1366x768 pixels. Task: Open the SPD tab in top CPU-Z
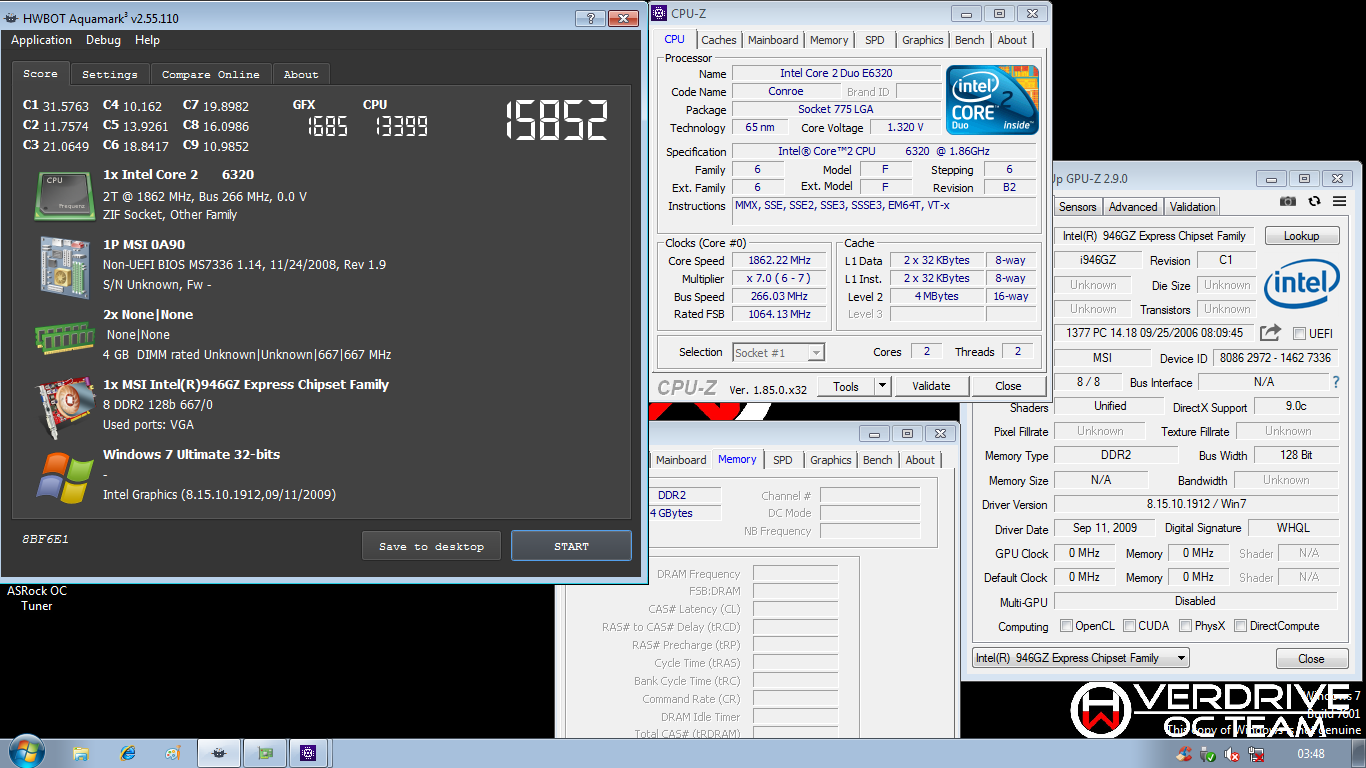[x=875, y=40]
